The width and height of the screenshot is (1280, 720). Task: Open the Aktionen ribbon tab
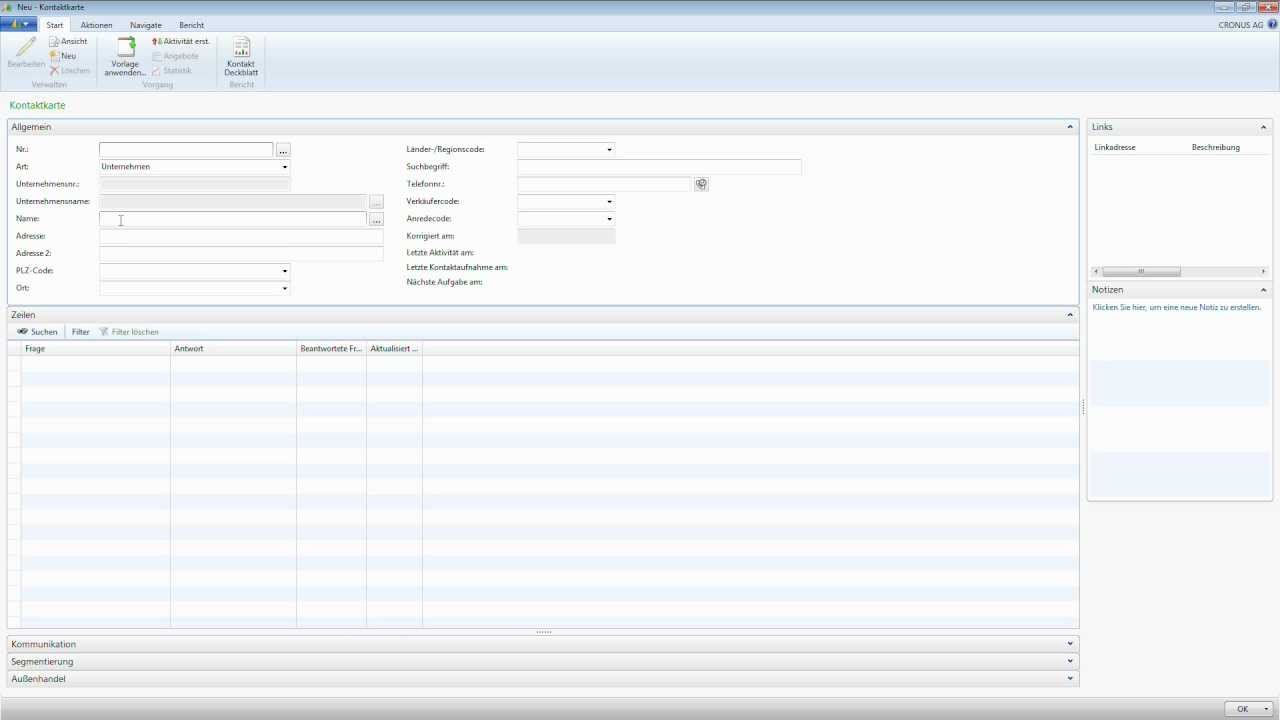click(x=96, y=25)
